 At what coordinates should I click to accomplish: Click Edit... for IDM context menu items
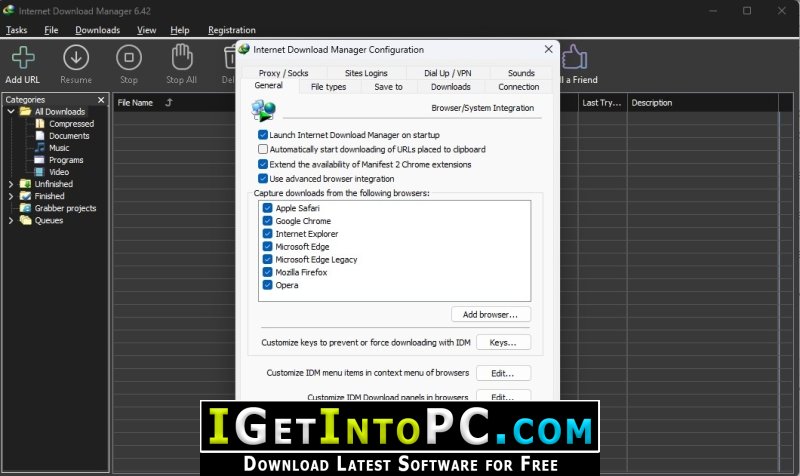click(503, 373)
